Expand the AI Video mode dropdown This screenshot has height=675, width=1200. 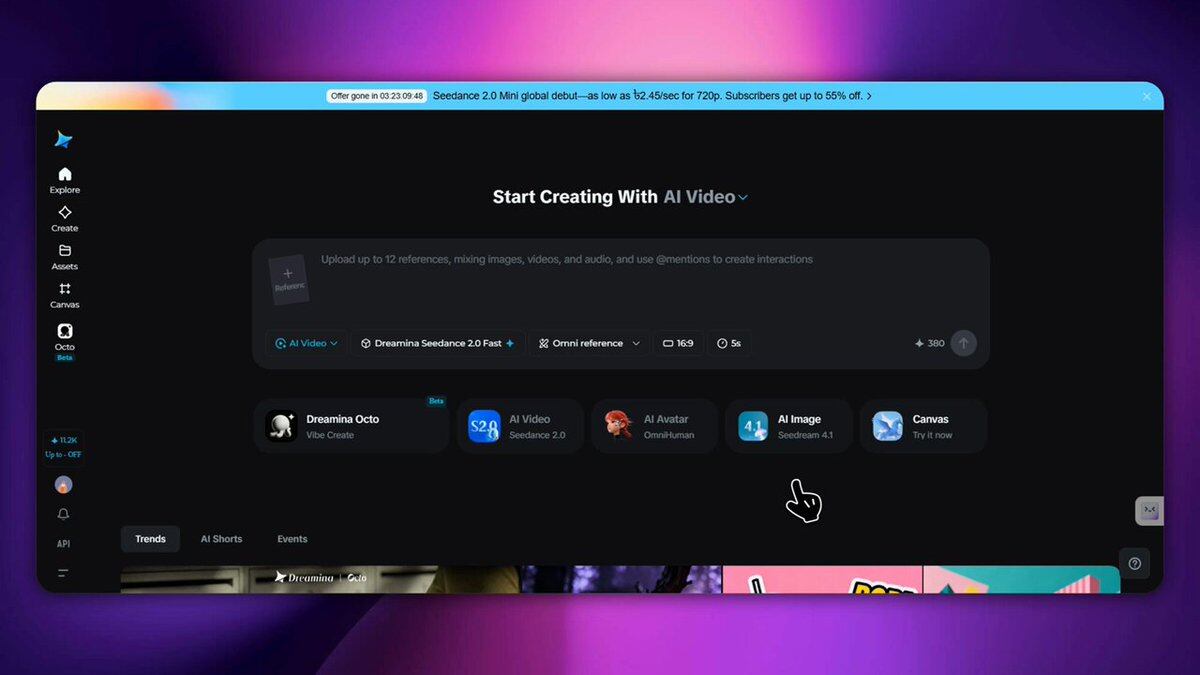coord(307,343)
